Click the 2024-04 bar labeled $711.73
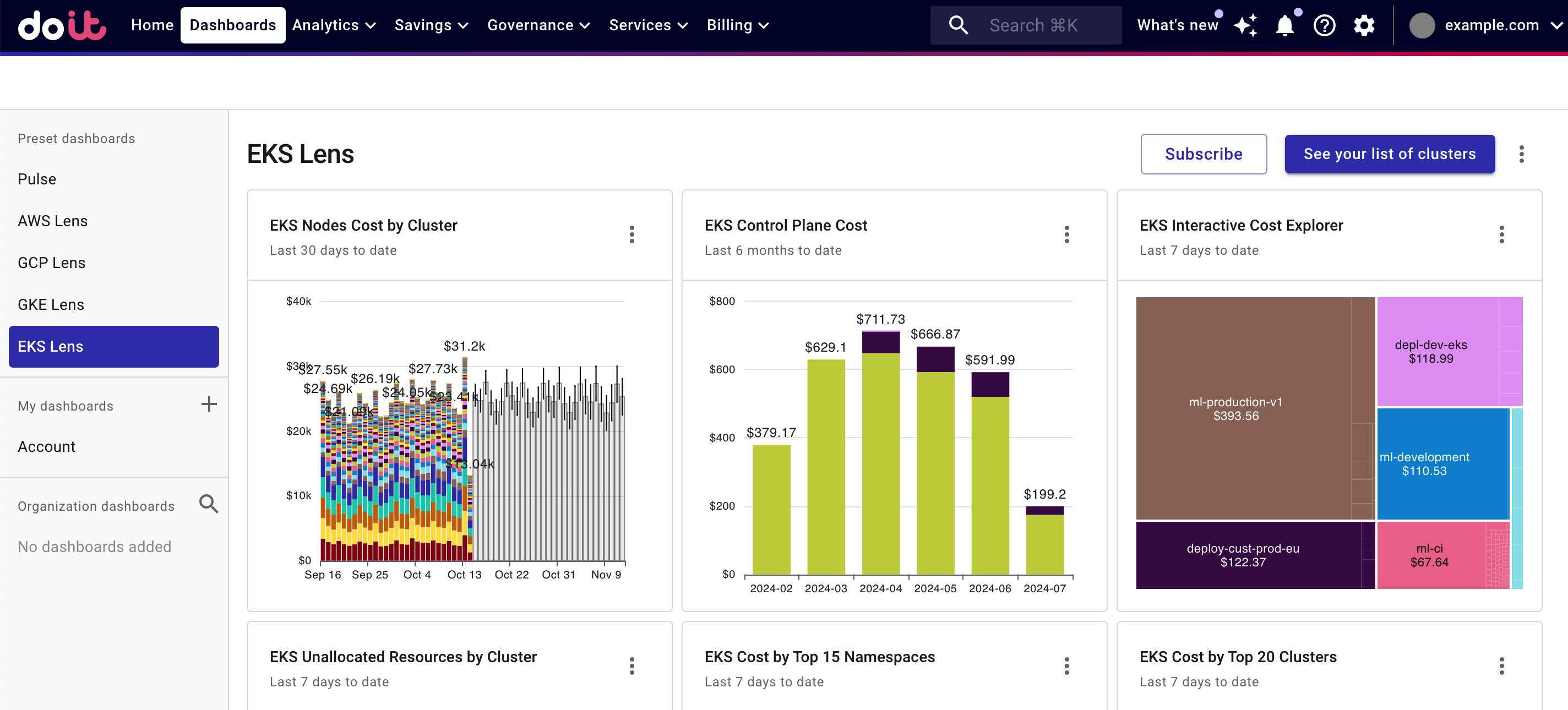 [x=880, y=452]
